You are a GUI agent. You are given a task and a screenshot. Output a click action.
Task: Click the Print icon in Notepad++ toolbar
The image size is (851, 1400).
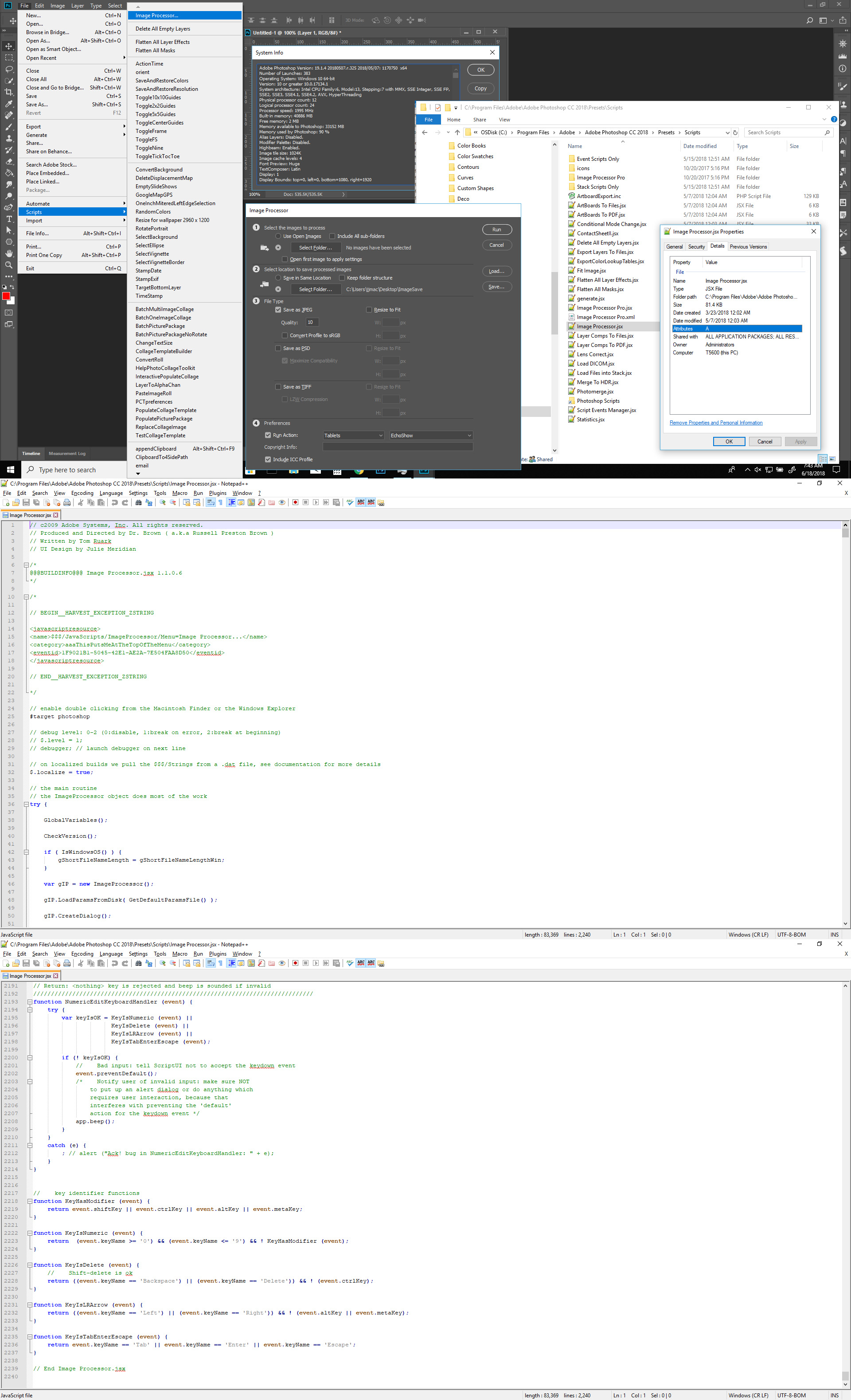pyautogui.click(x=66, y=502)
